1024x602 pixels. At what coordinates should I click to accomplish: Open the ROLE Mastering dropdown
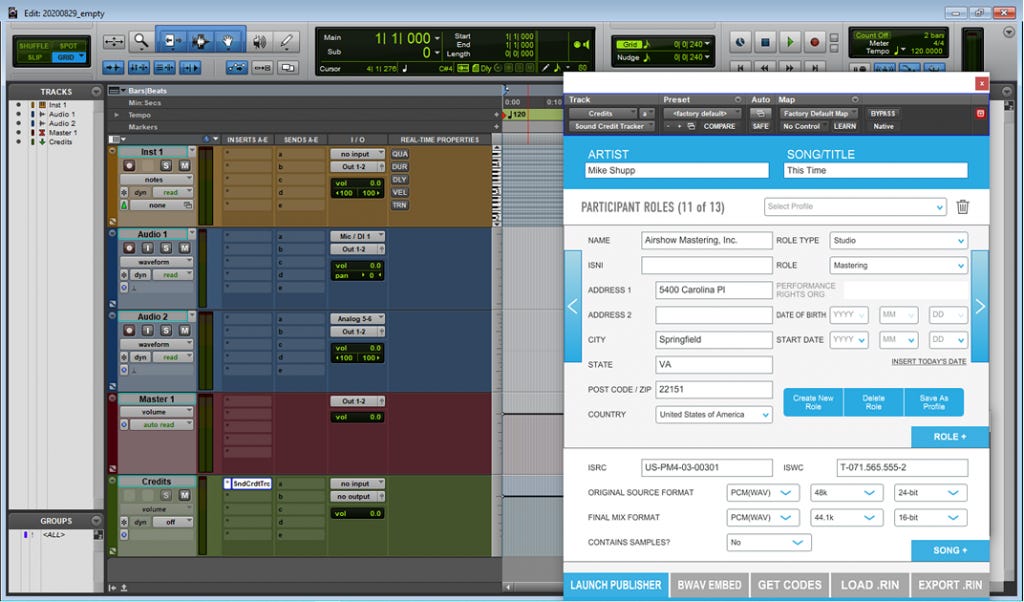pos(899,266)
